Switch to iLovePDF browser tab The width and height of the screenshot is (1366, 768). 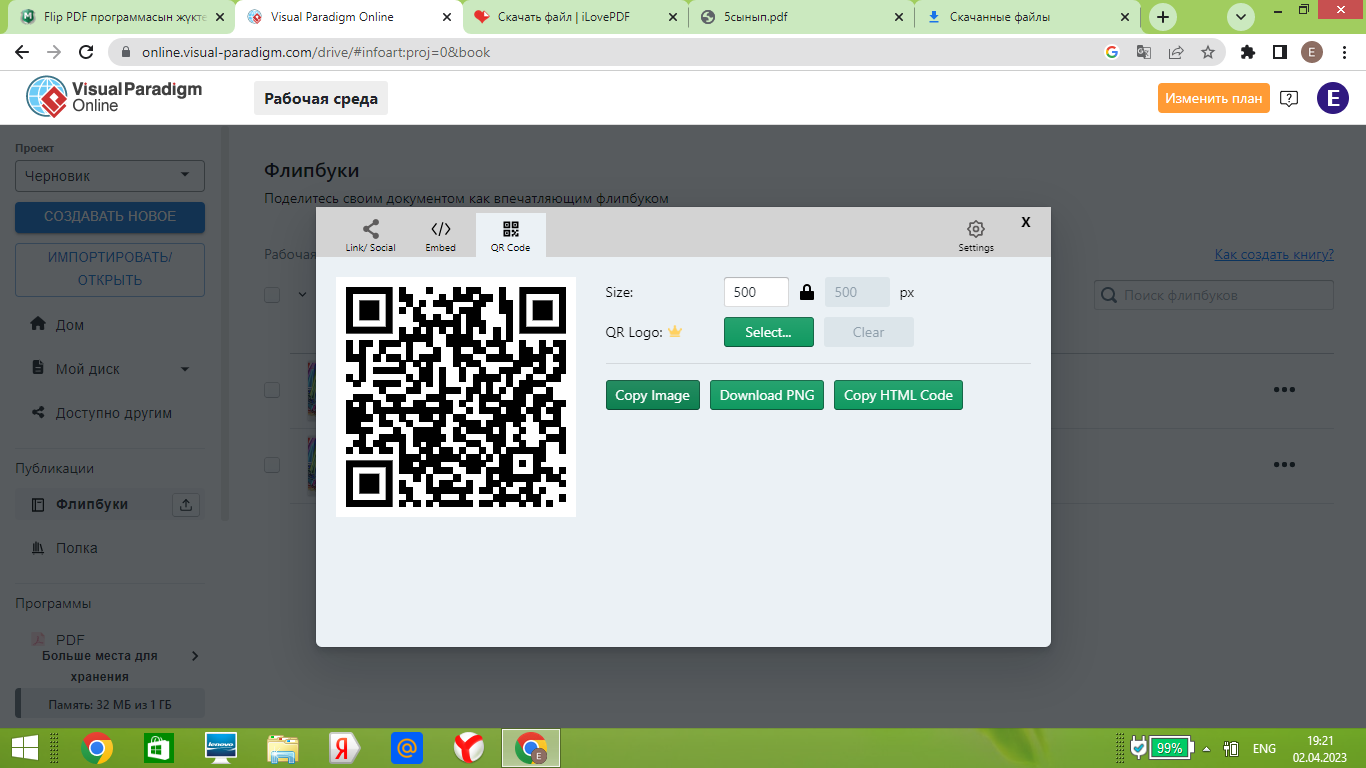[575, 17]
